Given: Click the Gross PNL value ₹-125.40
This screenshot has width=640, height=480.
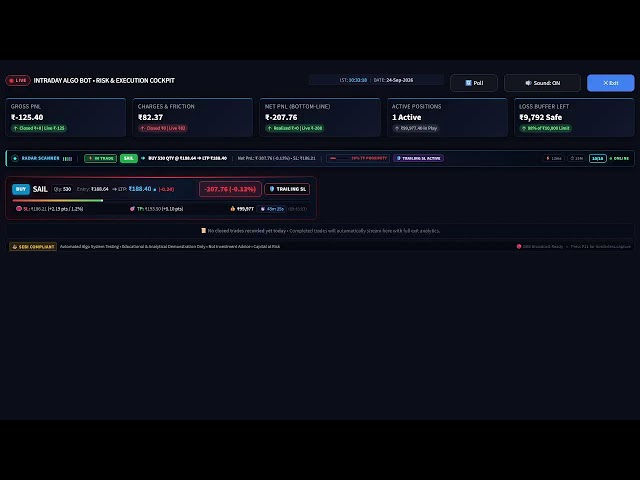Looking at the screenshot, I should tap(27, 117).
